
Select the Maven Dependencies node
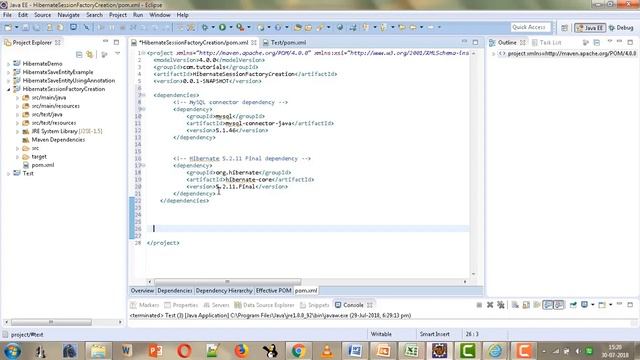coord(58,140)
